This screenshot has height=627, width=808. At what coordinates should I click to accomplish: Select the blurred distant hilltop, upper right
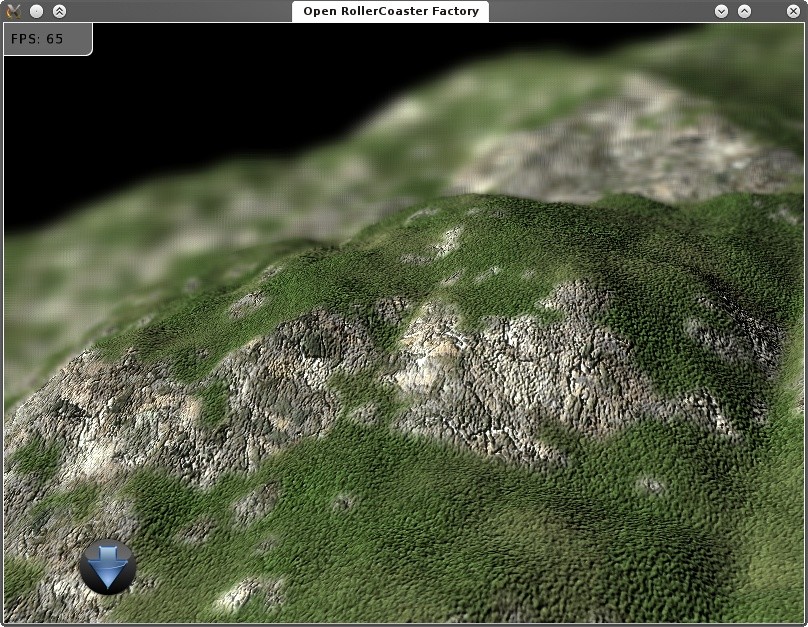(x=640, y=130)
